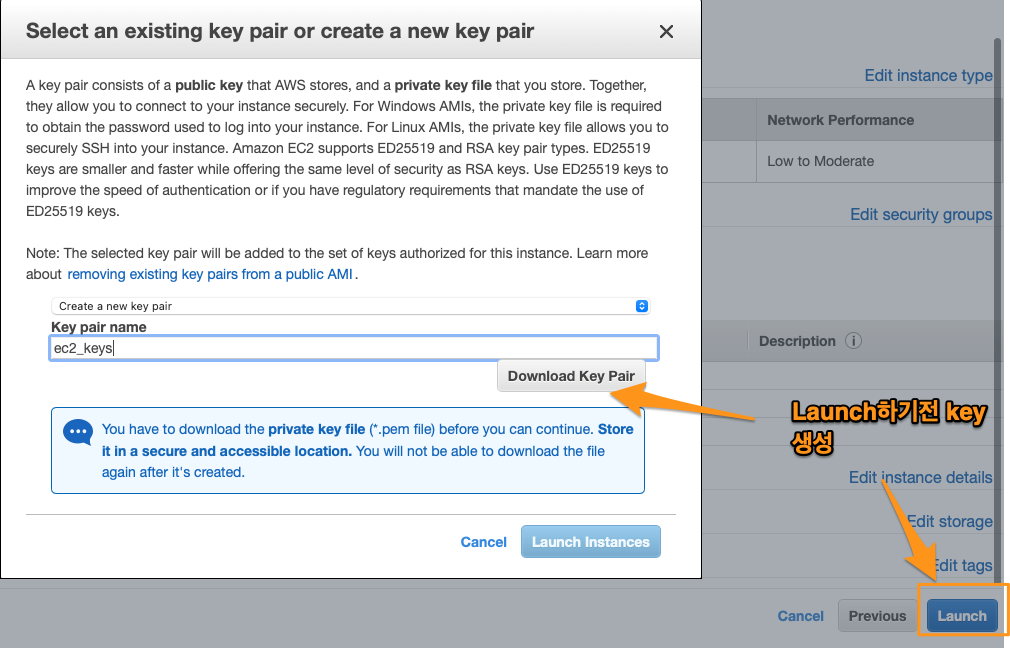Viewport: 1010px width, 648px height.
Task: Close the key pair dialog with X
Action: click(x=666, y=32)
